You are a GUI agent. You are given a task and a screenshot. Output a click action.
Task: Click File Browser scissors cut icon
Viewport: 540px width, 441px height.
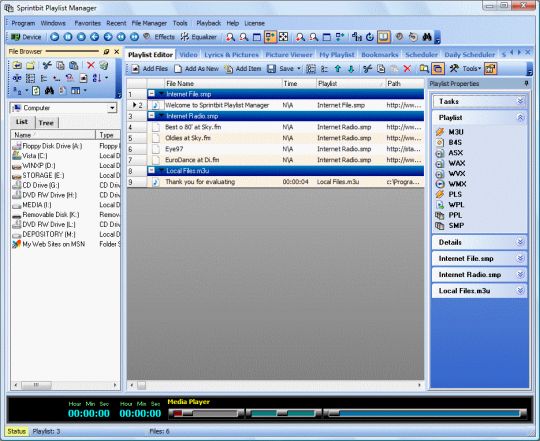point(47,65)
